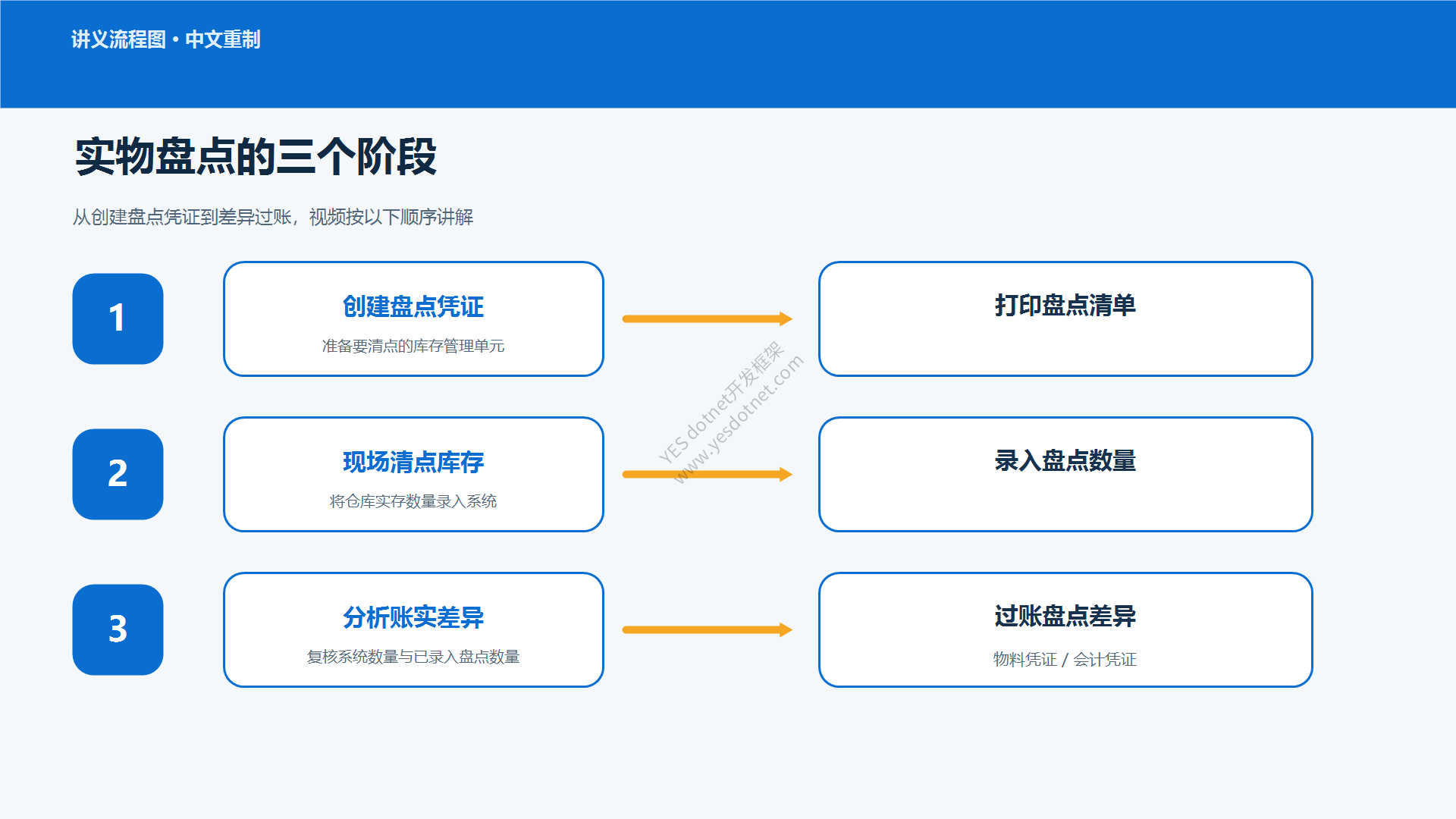Select the title 实物盘点的三个阶段

click(x=256, y=157)
